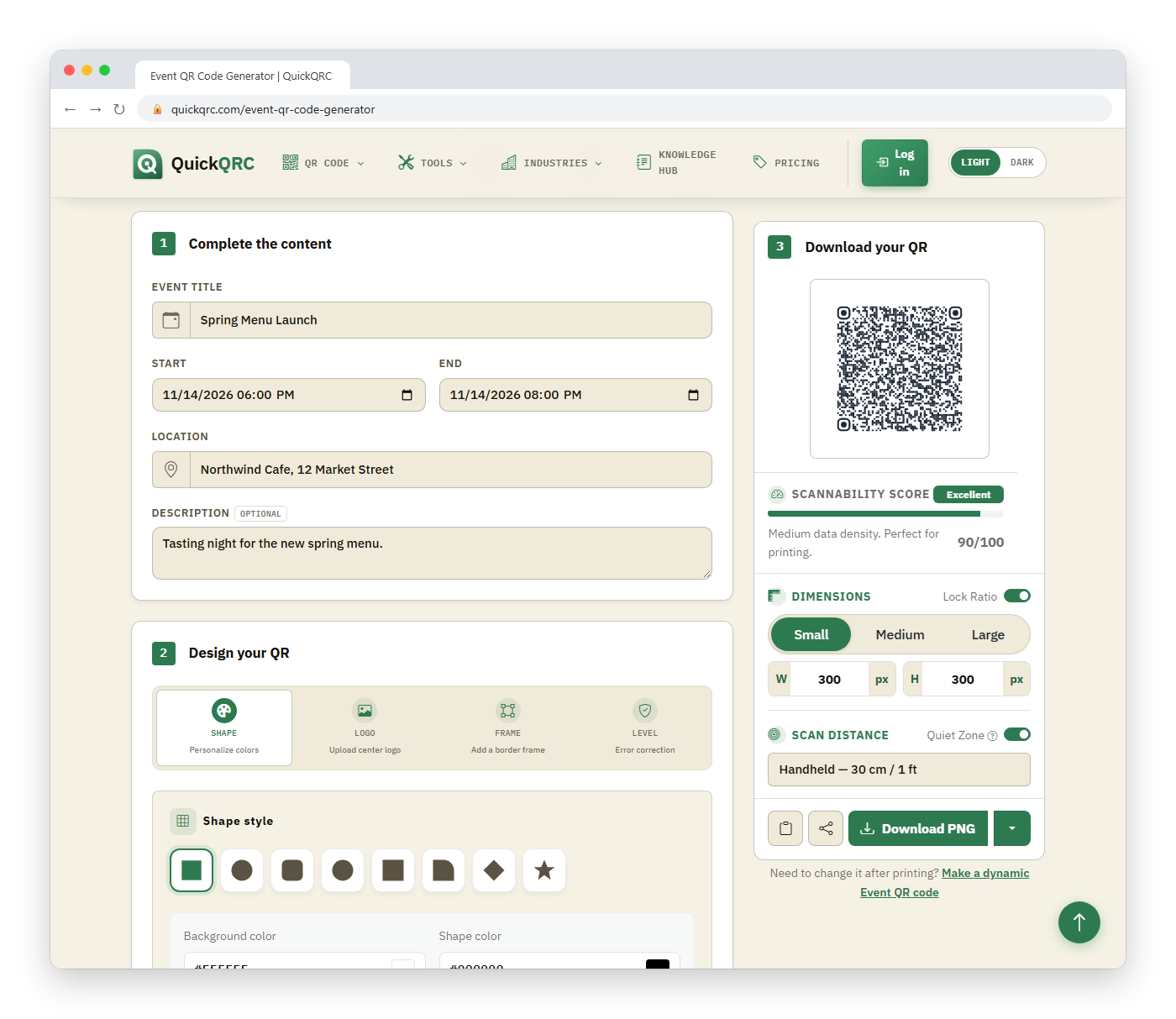The image size is (1176, 1019).
Task: Select the star shape style
Action: [544, 870]
